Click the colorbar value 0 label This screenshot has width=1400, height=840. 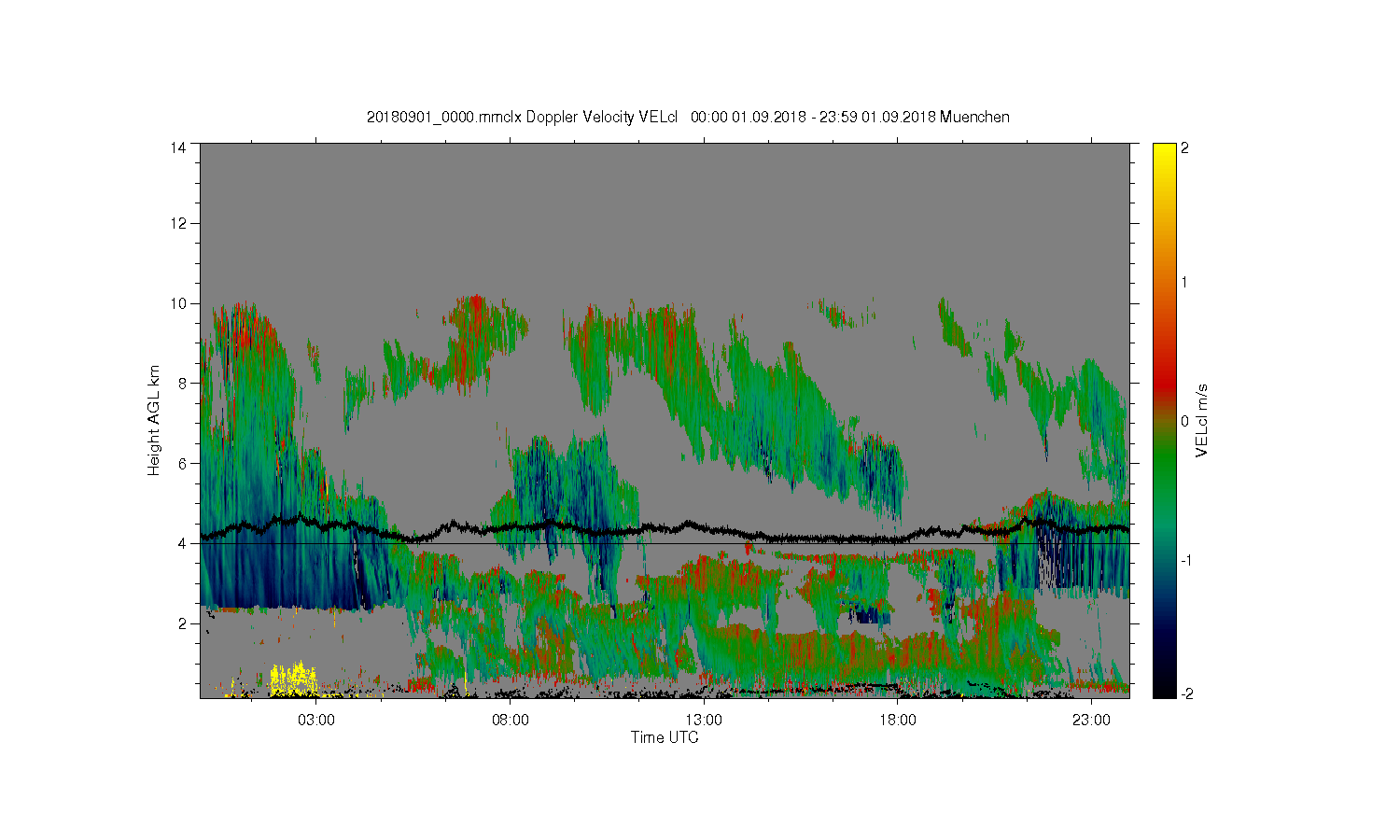click(x=1185, y=421)
